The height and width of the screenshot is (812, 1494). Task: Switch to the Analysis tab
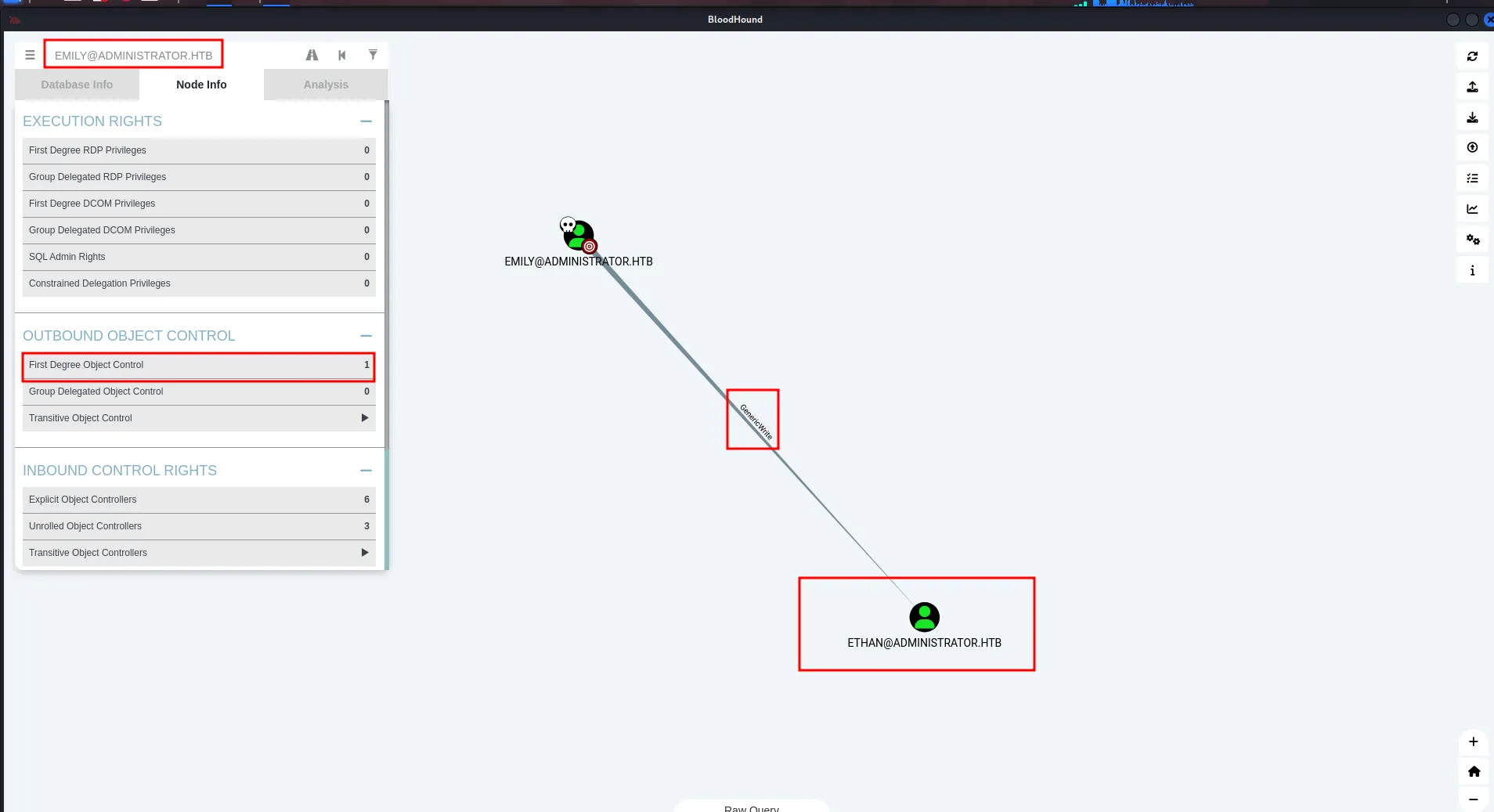click(x=326, y=85)
